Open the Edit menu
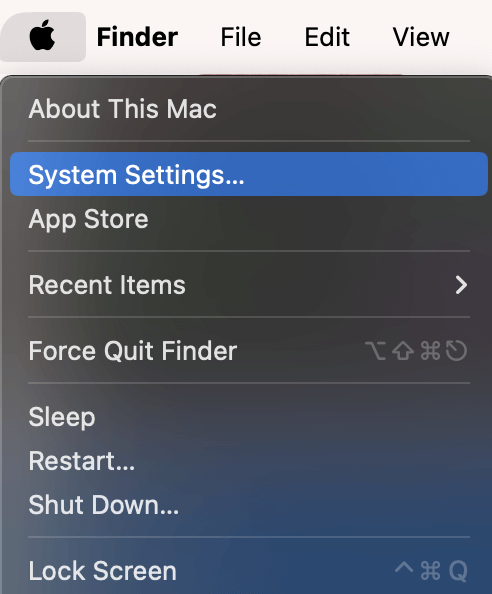This screenshot has width=492, height=594. pos(327,37)
